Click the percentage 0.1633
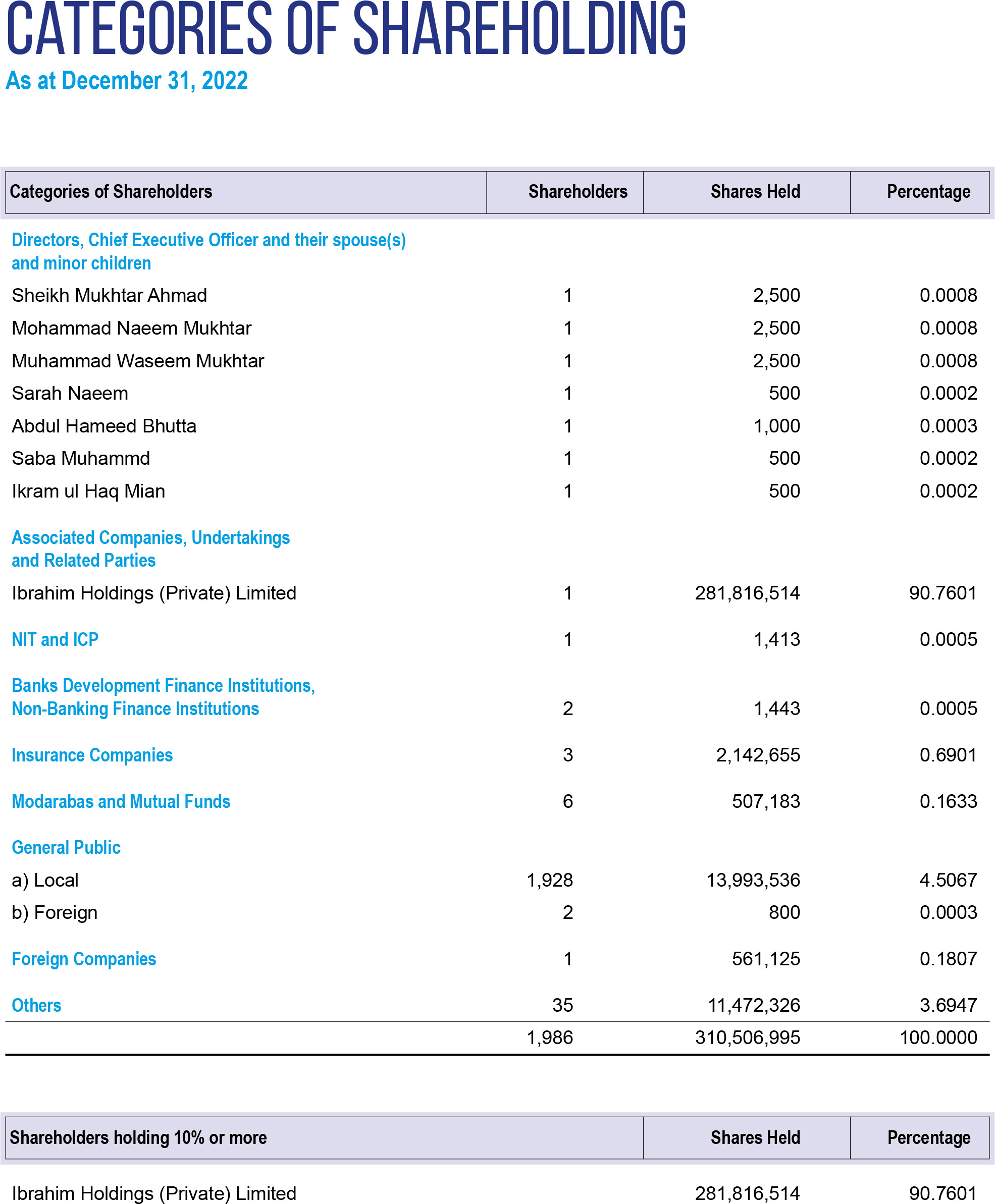Image resolution: width=995 pixels, height=1204 pixels. click(949, 802)
